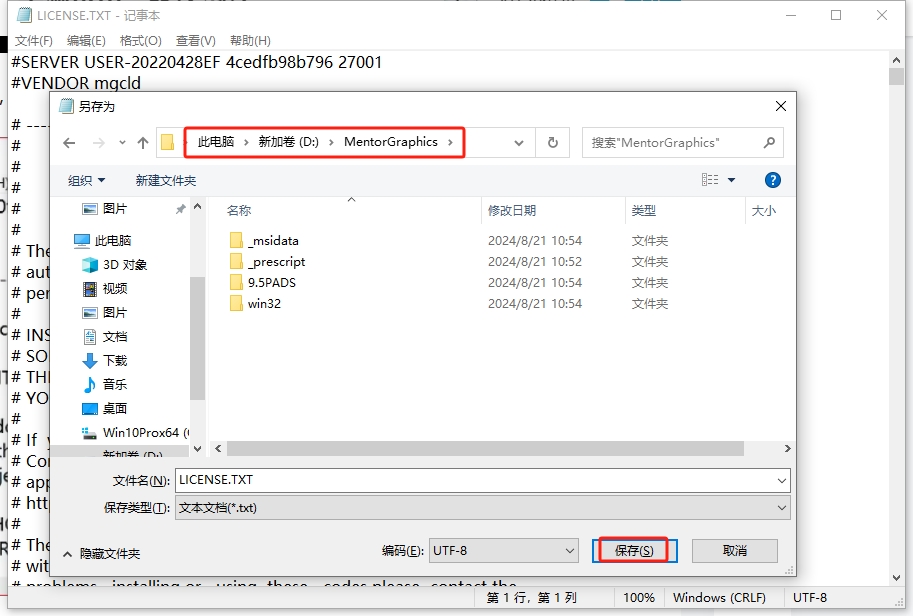Go up one folder level
This screenshot has width=913, height=616.
[143, 143]
